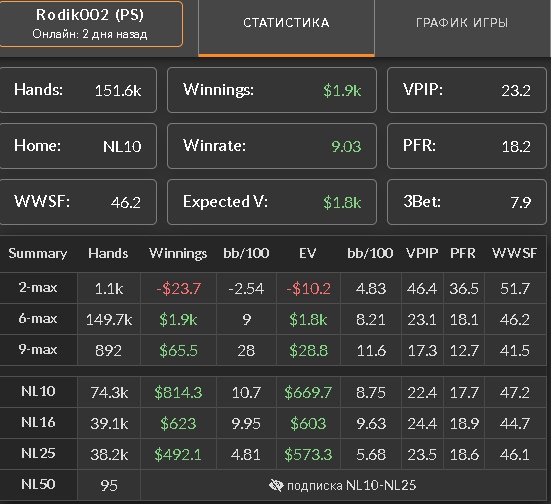
Task: Click the Home NL10 stat box
Action: tap(78, 146)
